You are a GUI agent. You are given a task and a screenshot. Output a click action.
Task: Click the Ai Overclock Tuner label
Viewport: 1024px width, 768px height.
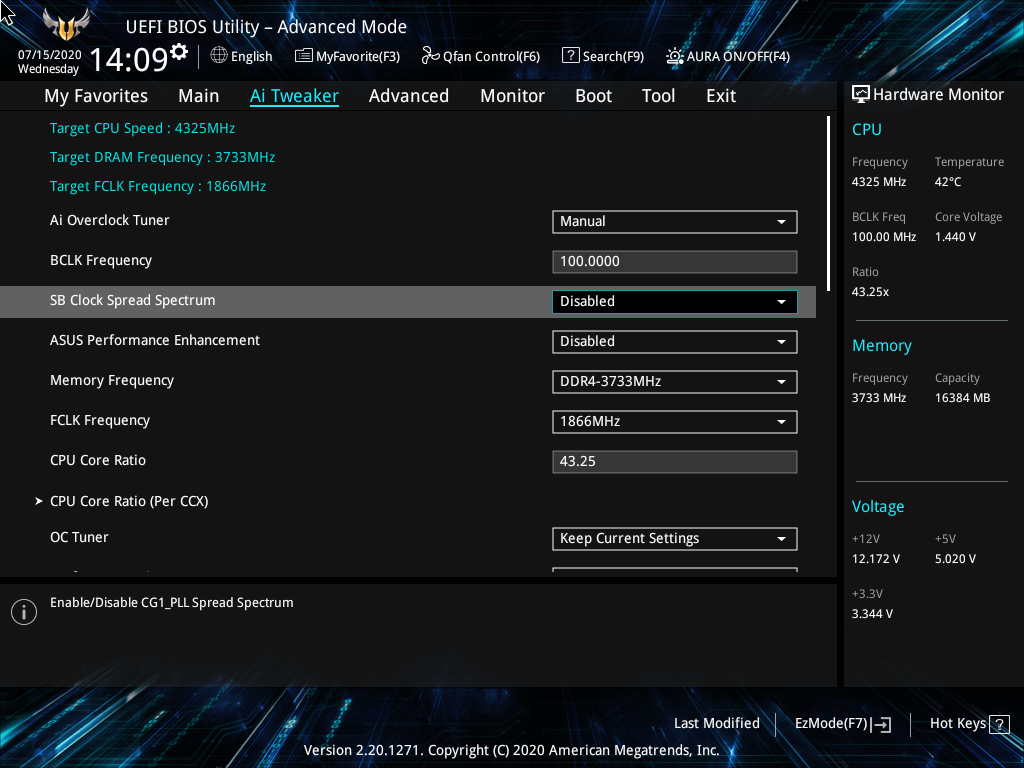pyautogui.click(x=110, y=220)
